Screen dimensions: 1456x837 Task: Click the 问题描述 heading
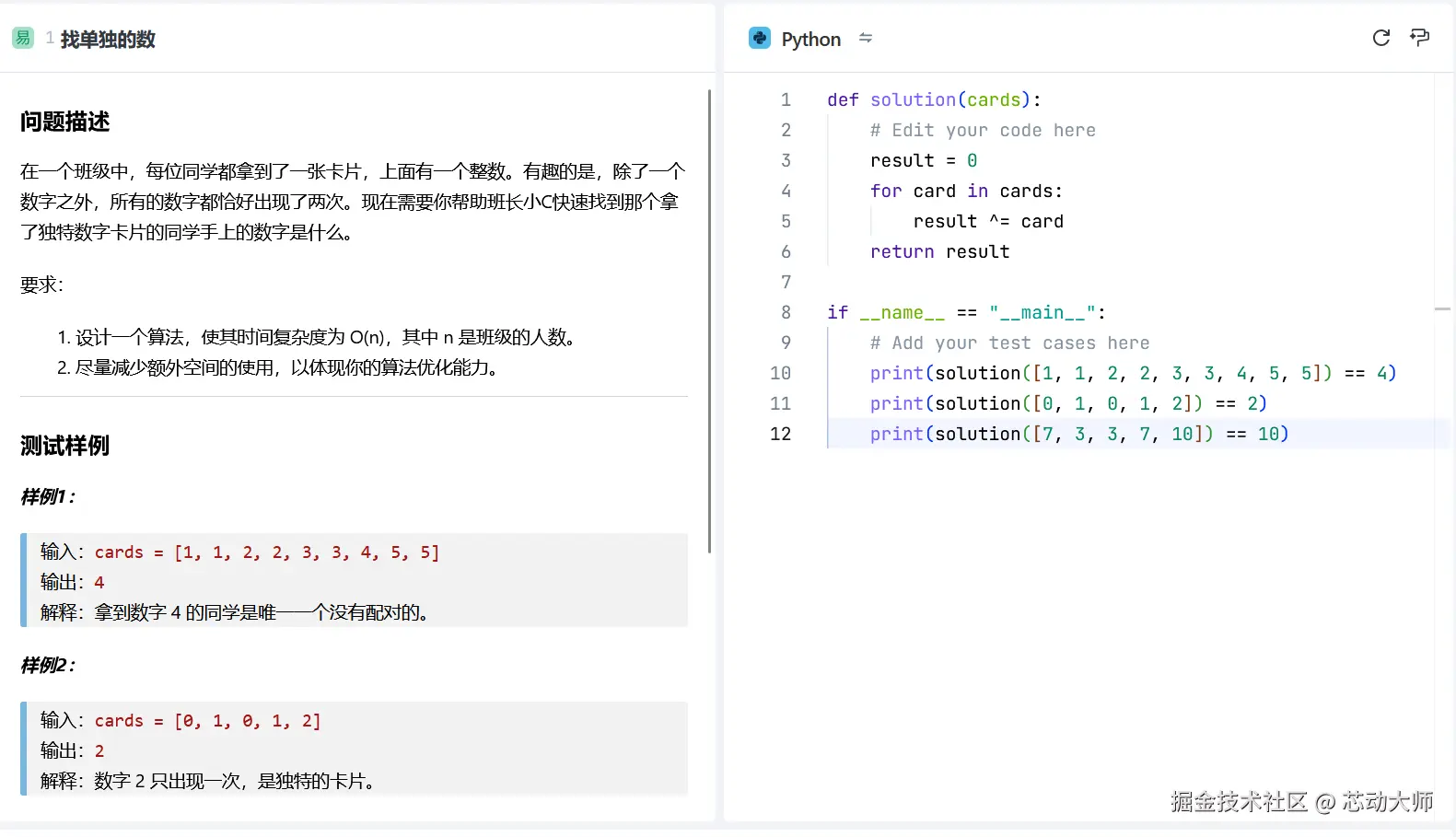(65, 122)
